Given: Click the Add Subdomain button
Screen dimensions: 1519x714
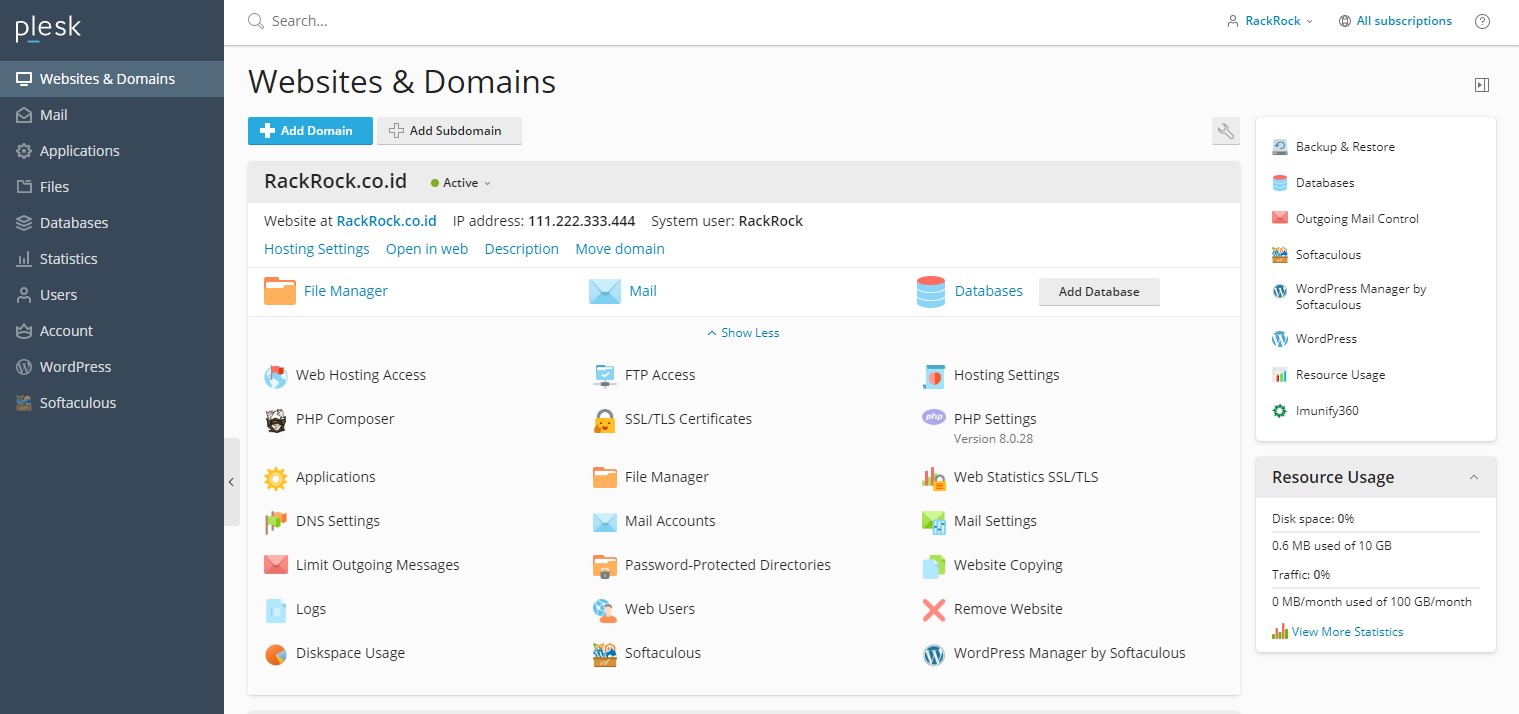Looking at the screenshot, I should pos(449,131).
